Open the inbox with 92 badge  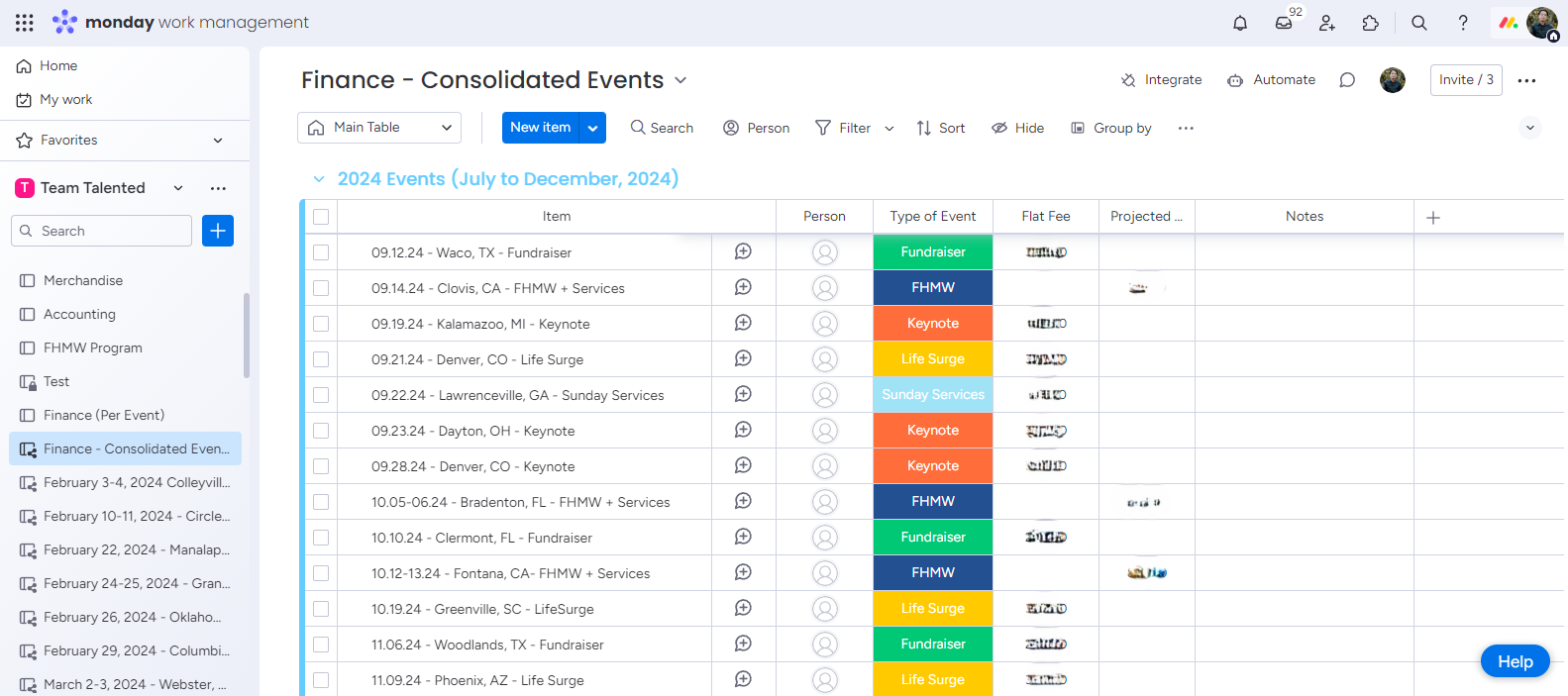[x=1284, y=23]
